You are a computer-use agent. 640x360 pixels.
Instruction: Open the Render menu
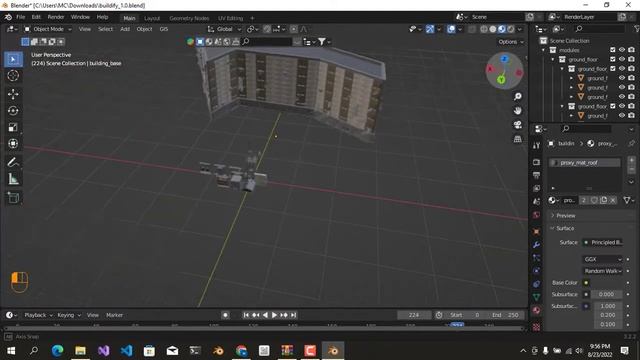56,17
